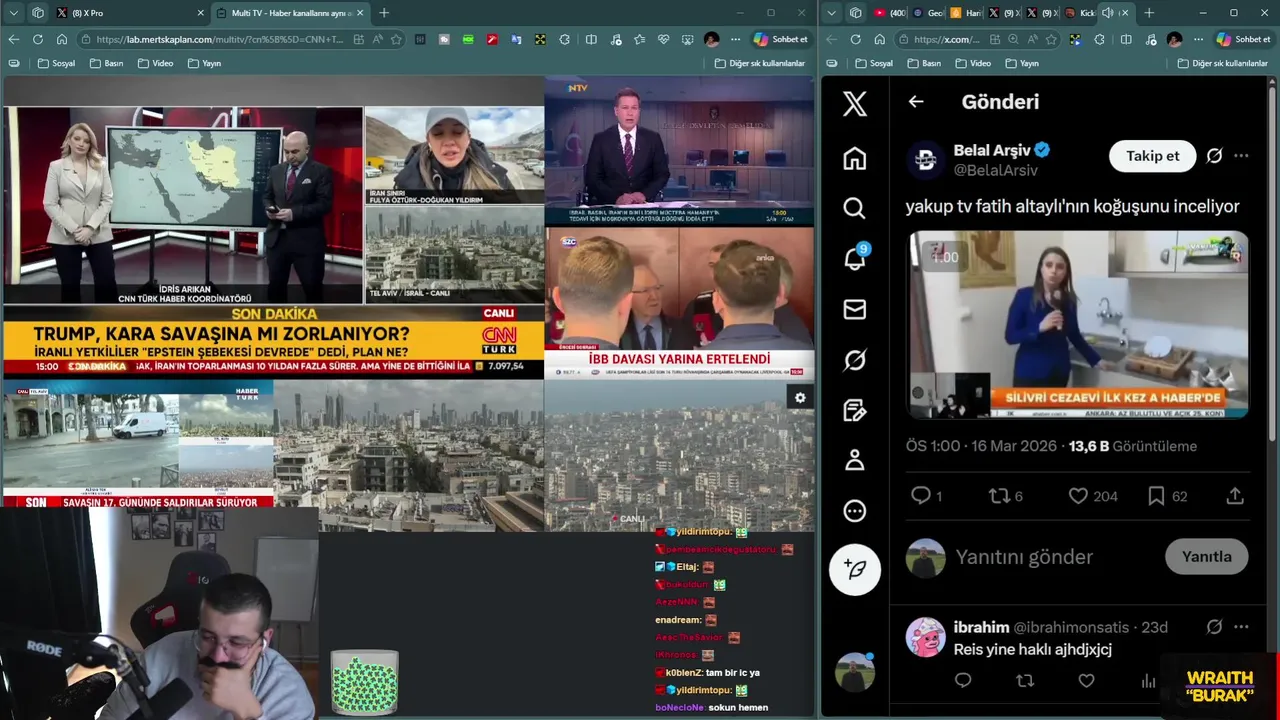This screenshot has height=720, width=1280.
Task: Repost Belal Arşiv's post
Action: point(999,496)
